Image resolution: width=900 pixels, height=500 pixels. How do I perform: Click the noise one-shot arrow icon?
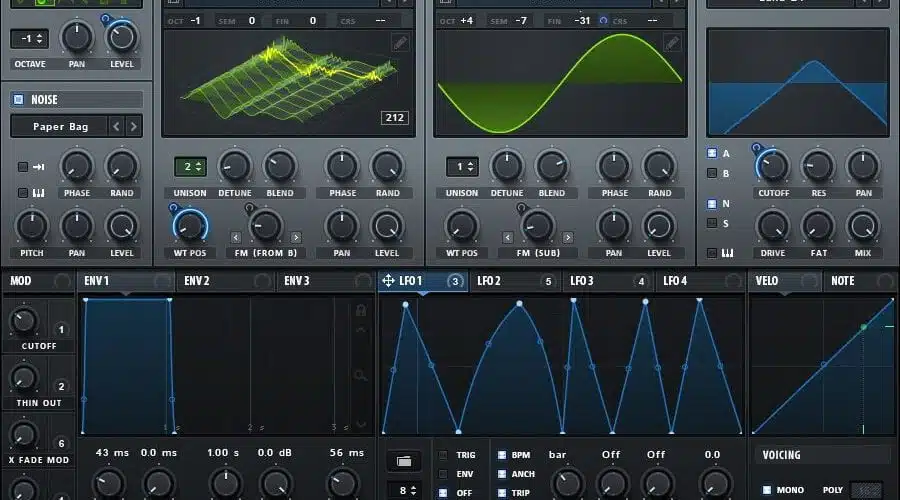pyautogui.click(x=38, y=167)
